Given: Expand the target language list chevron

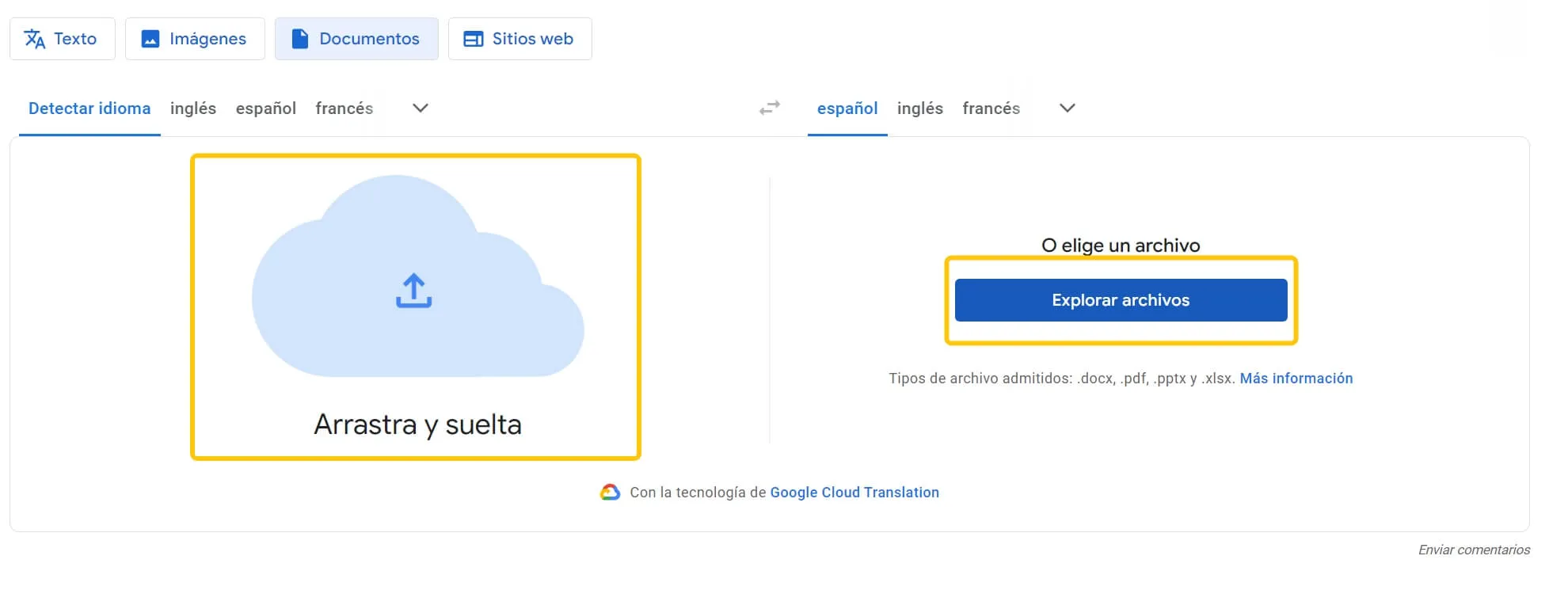Looking at the screenshot, I should pyautogui.click(x=1068, y=108).
